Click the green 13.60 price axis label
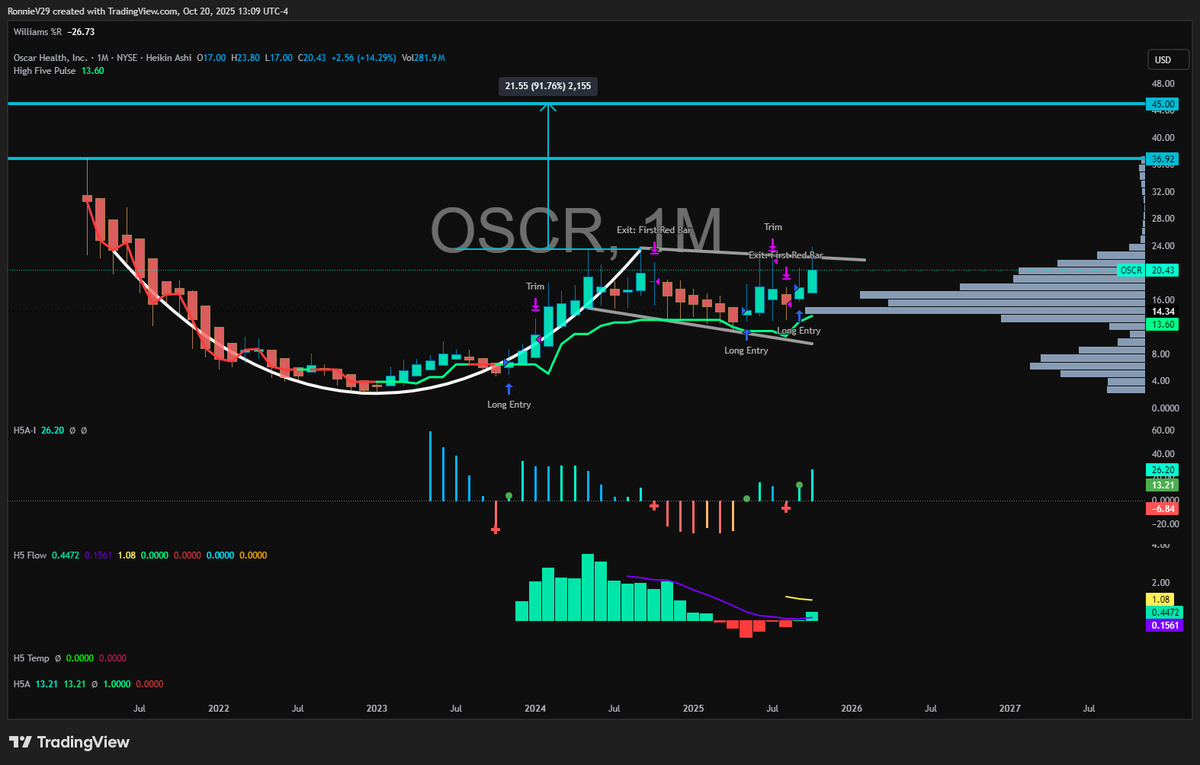 1163,324
